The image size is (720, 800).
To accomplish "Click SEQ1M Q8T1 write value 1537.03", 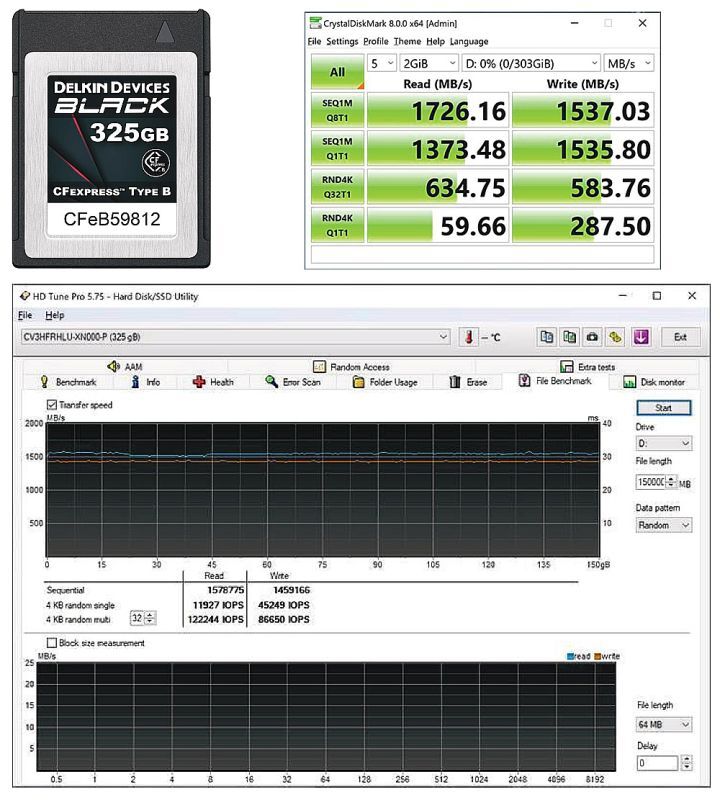I will click(603, 111).
